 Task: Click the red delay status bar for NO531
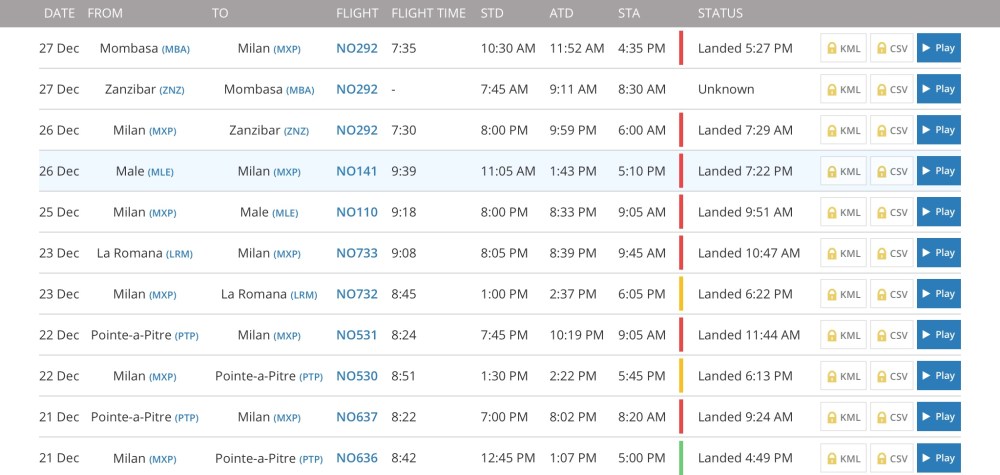tap(681, 335)
